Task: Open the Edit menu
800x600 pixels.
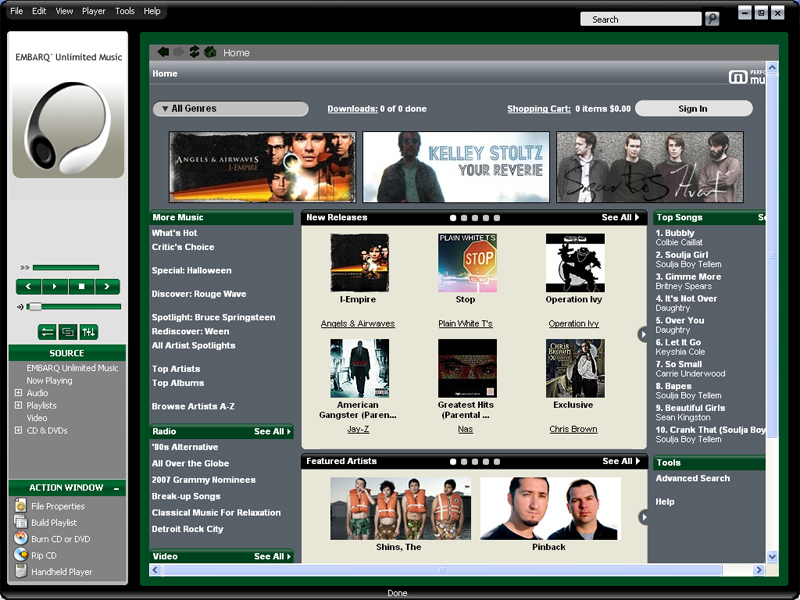Action: click(x=39, y=11)
